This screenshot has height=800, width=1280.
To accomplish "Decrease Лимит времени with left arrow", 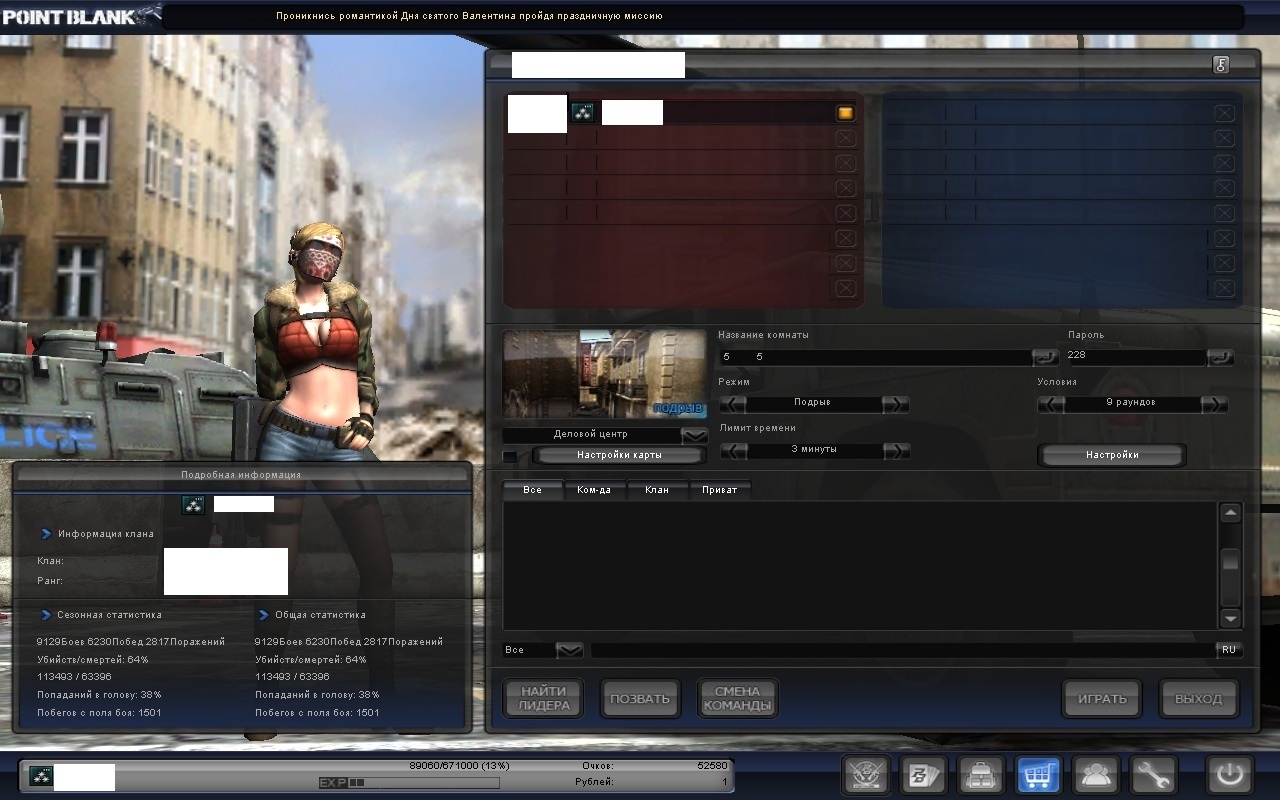I will click(733, 451).
